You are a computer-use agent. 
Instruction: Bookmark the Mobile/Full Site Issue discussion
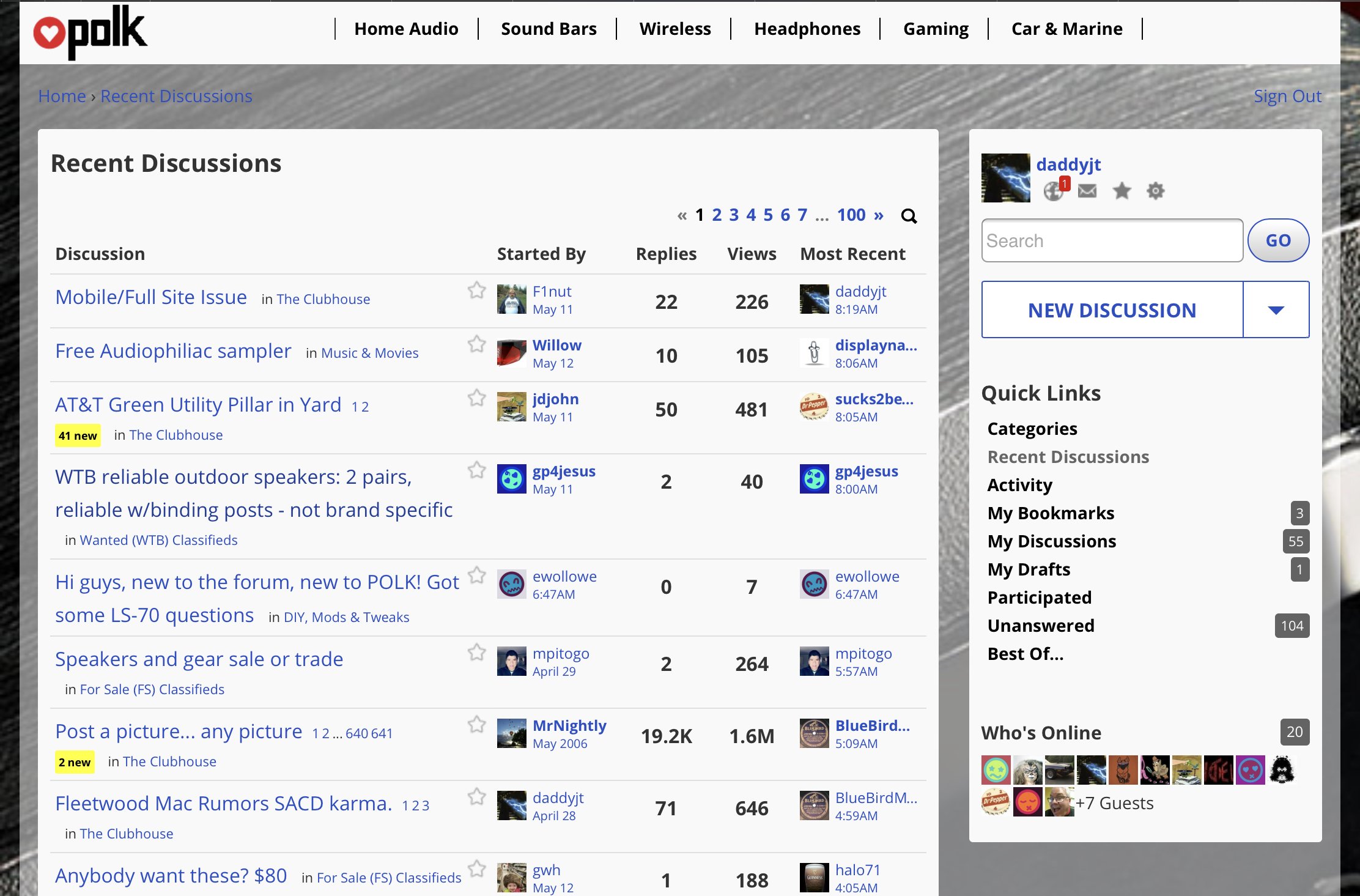477,290
